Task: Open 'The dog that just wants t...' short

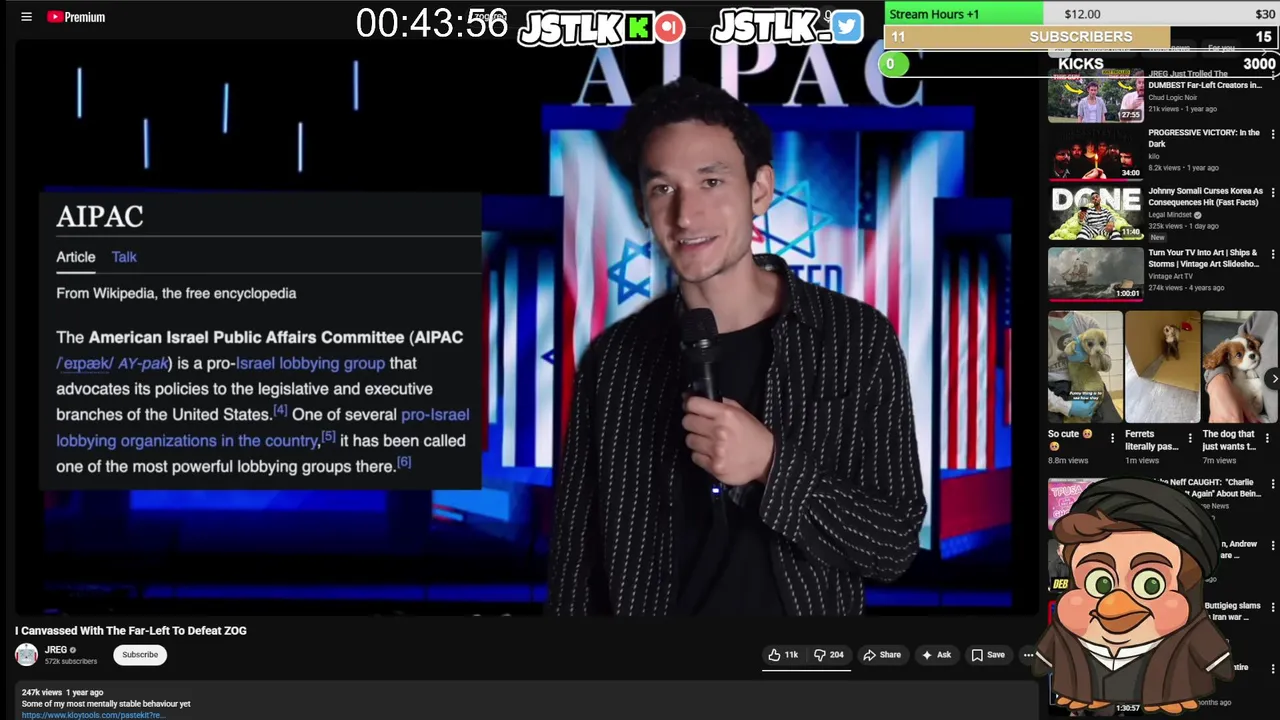Action: pos(1240,367)
